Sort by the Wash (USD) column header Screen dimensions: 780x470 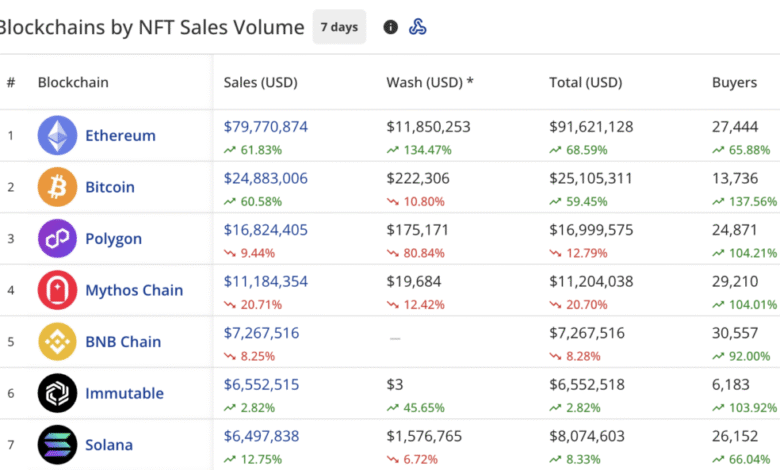pos(430,83)
